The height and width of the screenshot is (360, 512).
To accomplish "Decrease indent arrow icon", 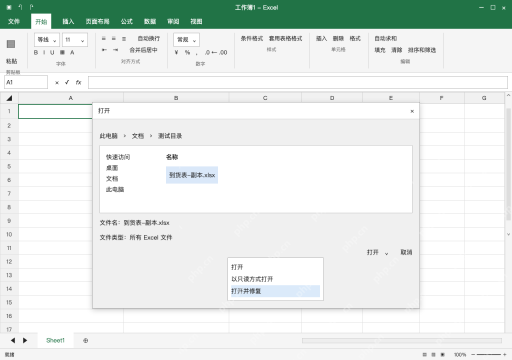I will (104, 50).
